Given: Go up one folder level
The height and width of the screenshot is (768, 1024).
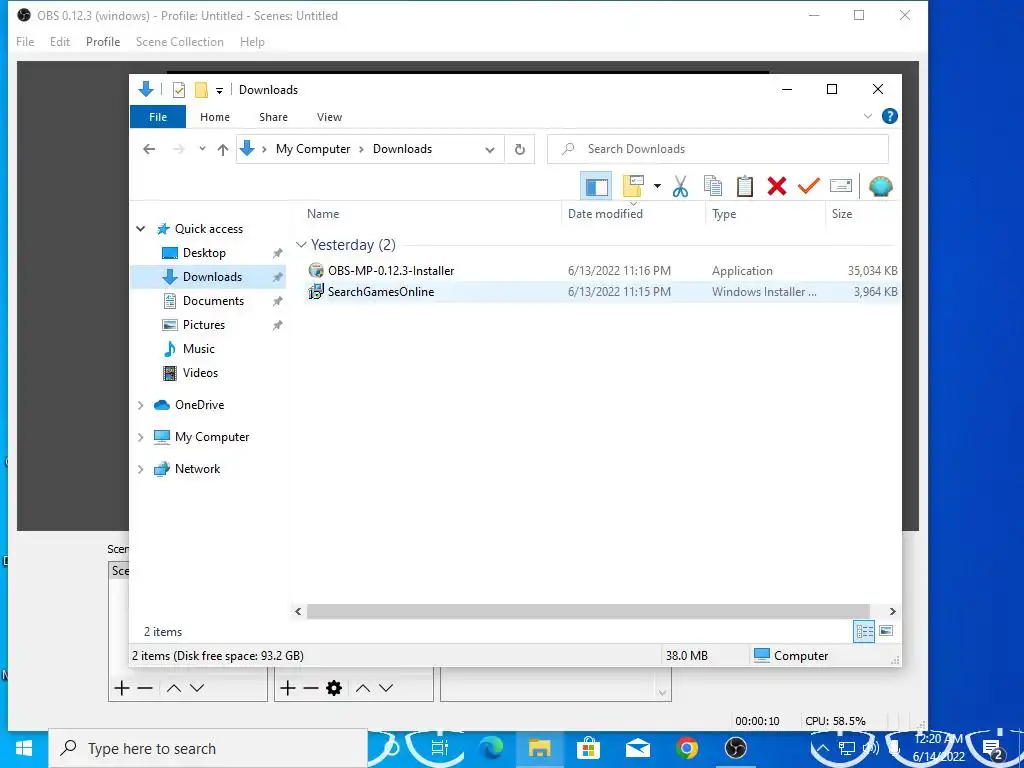Looking at the screenshot, I should pos(223,150).
